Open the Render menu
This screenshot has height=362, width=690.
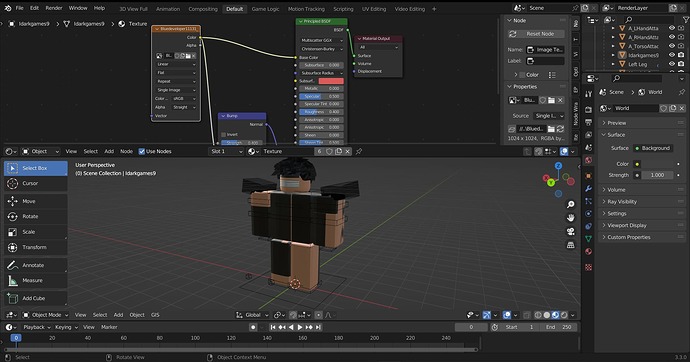(x=54, y=8)
